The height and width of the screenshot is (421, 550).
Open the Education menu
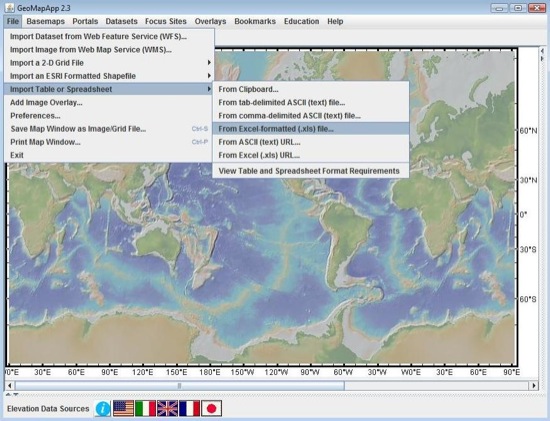(302, 21)
